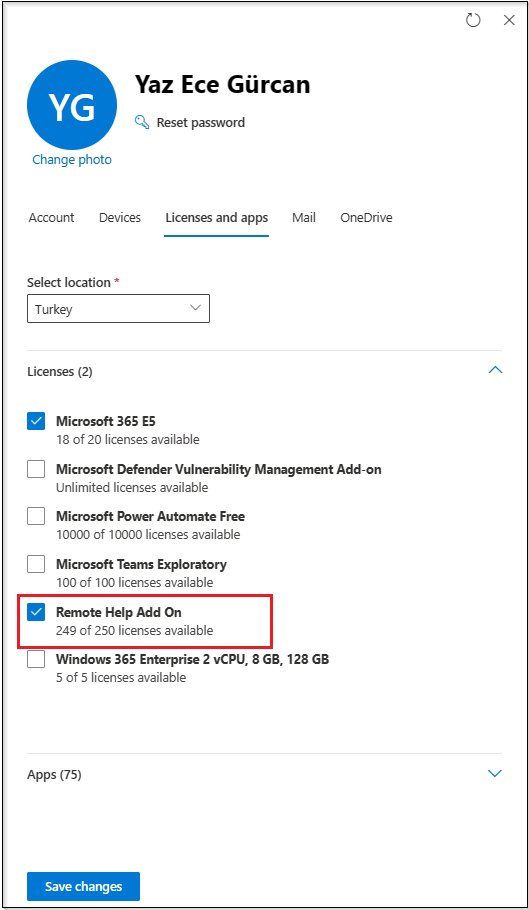Click the Select location label
Image resolution: width=529 pixels, height=910 pixels.
(x=68, y=283)
